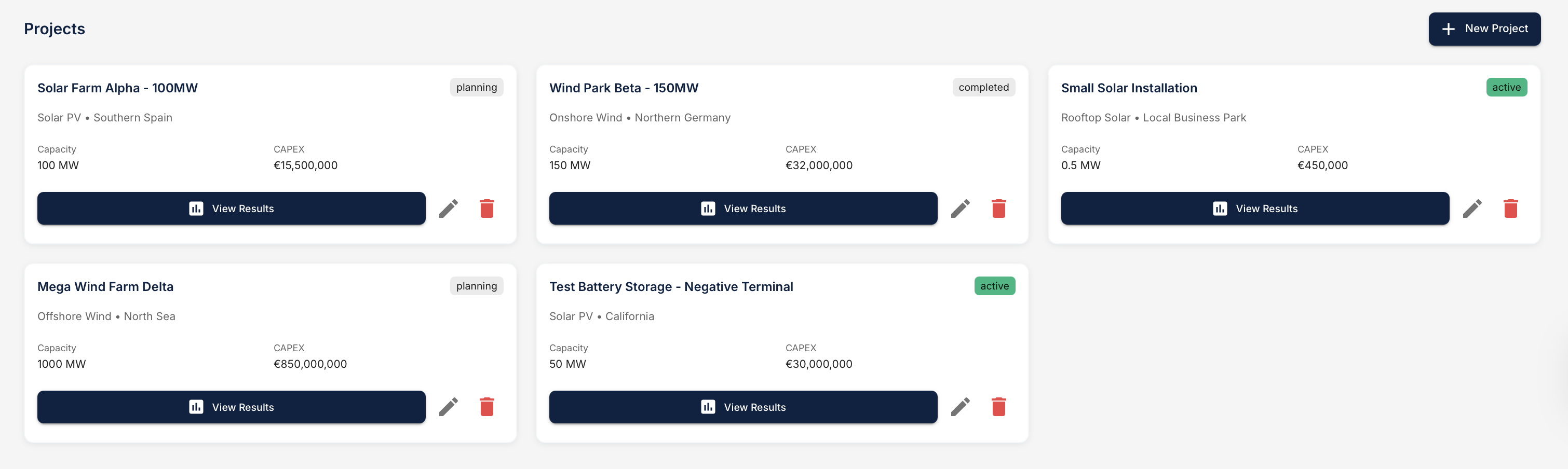Delete the Small Solar Installation project

click(1510, 208)
